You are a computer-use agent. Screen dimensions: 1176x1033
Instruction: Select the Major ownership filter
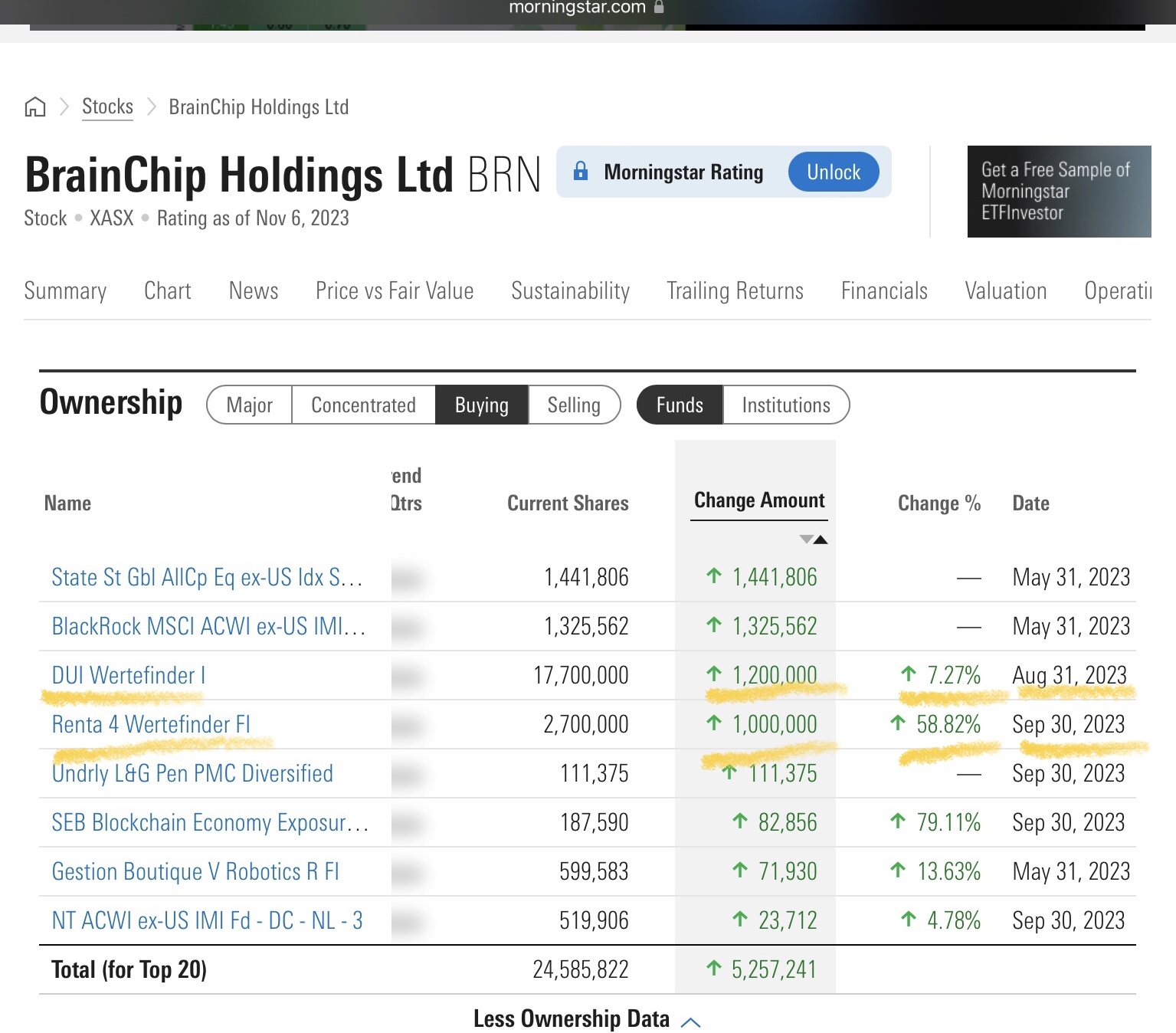250,405
